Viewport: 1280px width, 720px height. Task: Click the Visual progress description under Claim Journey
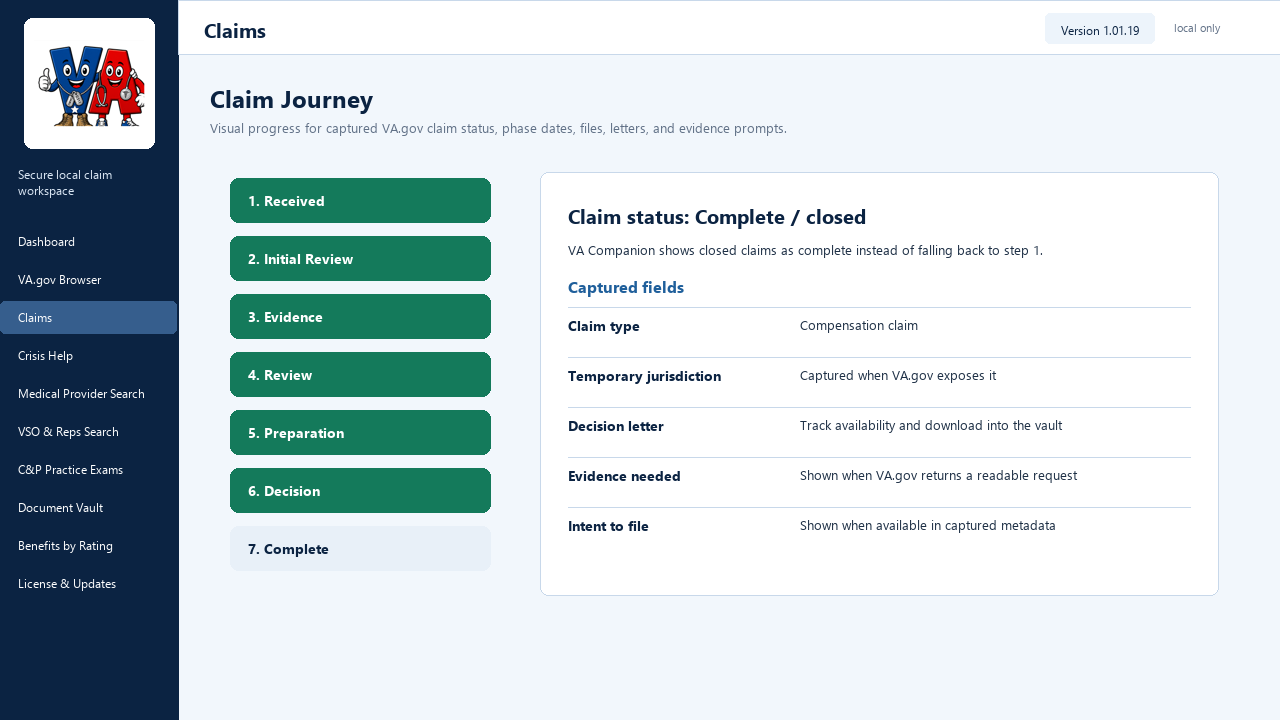pyautogui.click(x=498, y=129)
